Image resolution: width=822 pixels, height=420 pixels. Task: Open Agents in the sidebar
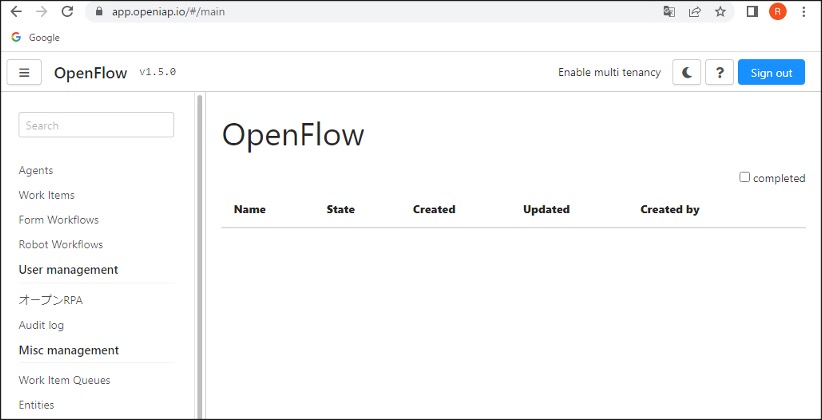(x=36, y=170)
